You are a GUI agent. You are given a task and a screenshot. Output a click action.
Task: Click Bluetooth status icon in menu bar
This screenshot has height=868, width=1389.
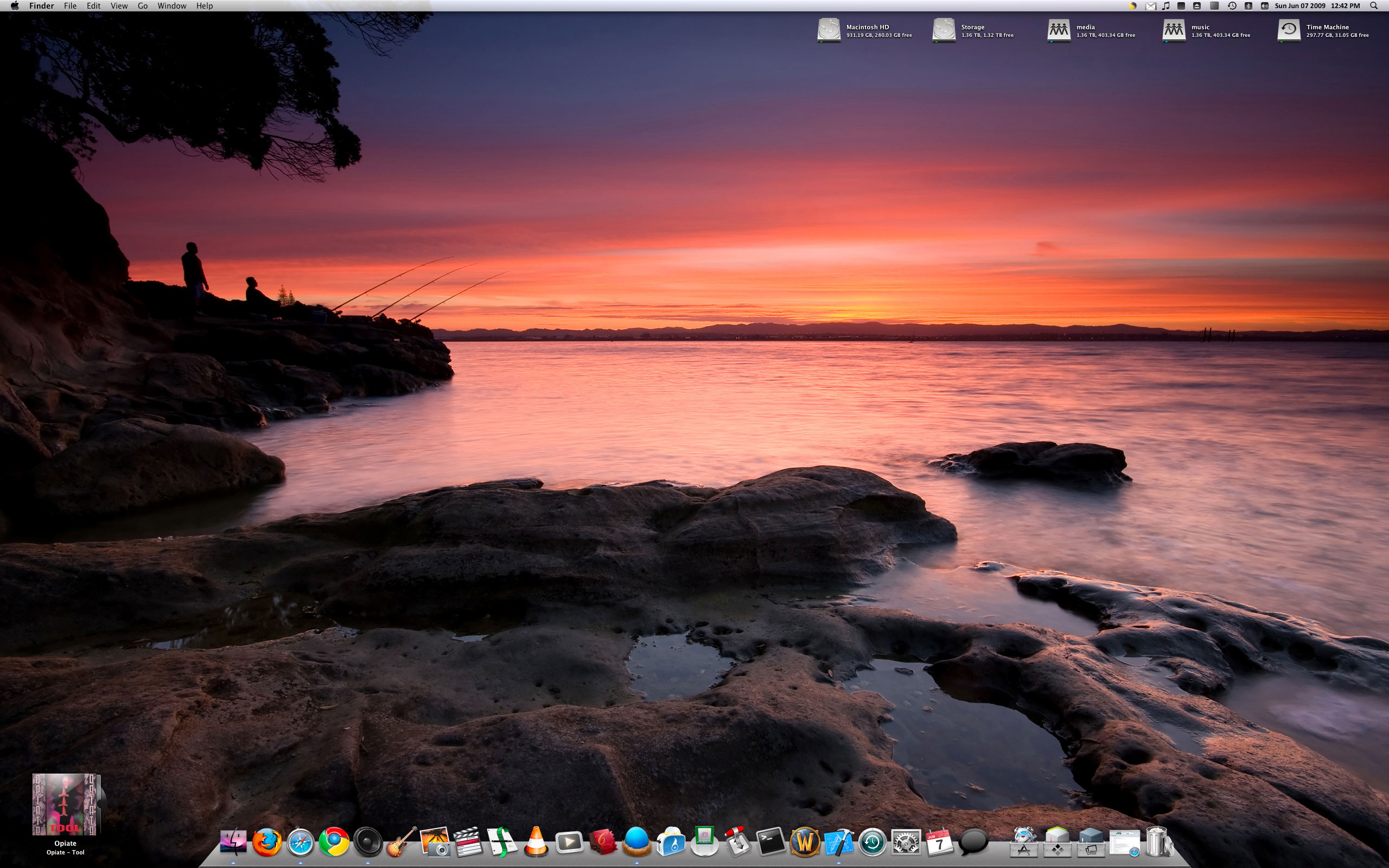(1248, 6)
